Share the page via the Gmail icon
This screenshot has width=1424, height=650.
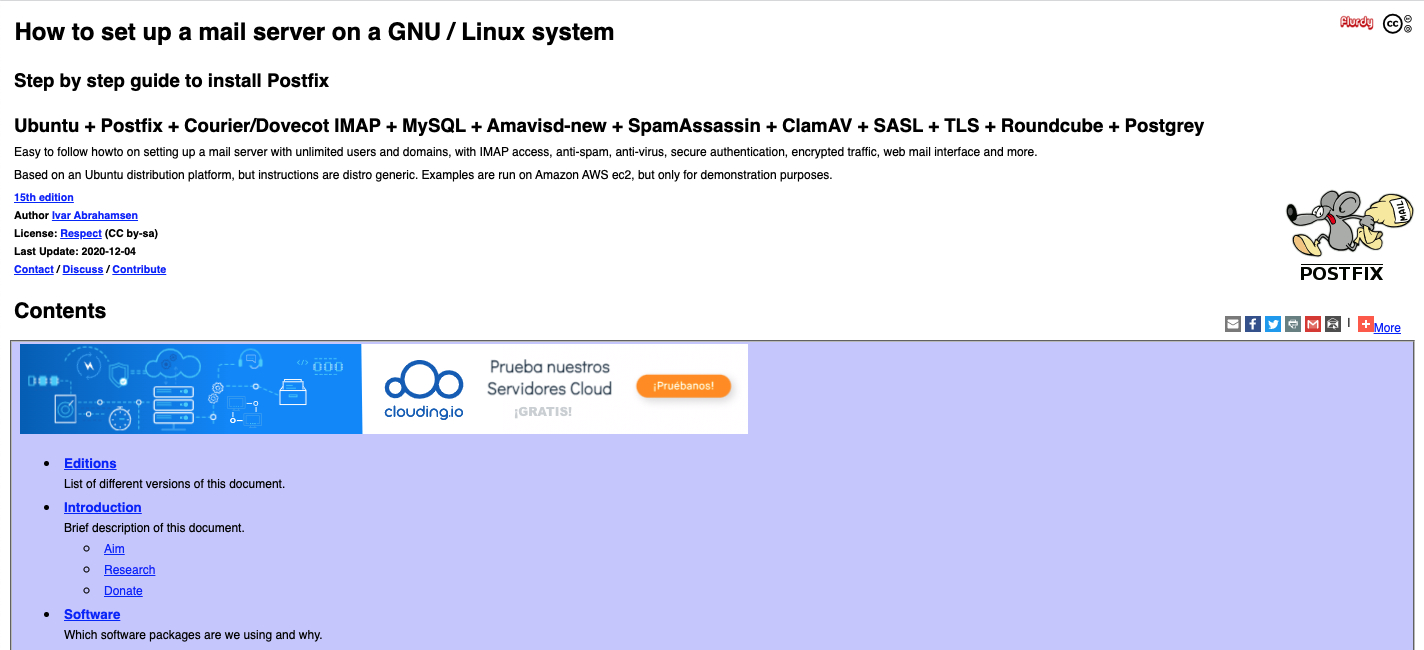pyautogui.click(x=1313, y=324)
